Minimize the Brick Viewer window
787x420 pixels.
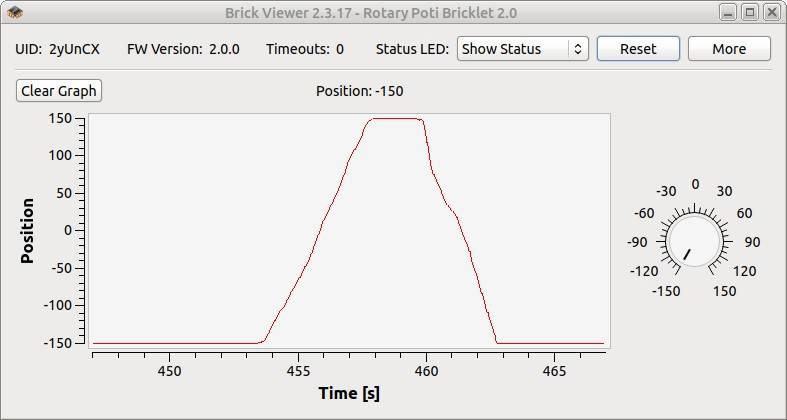click(728, 13)
